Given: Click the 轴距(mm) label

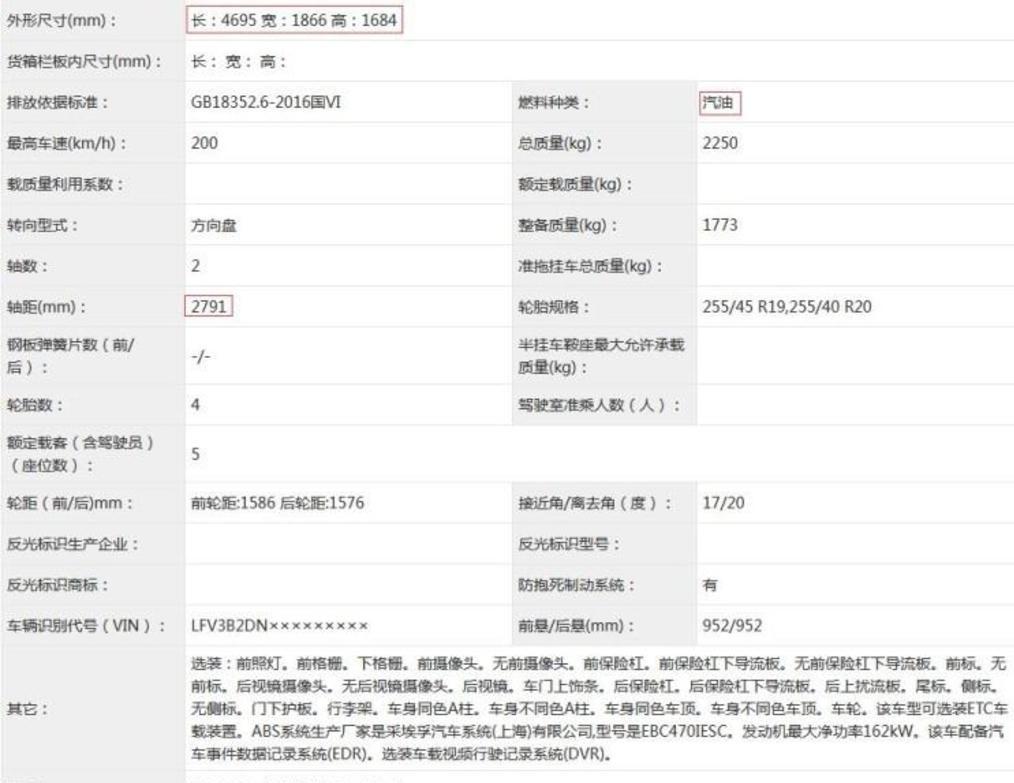Looking at the screenshot, I should tap(46, 306).
